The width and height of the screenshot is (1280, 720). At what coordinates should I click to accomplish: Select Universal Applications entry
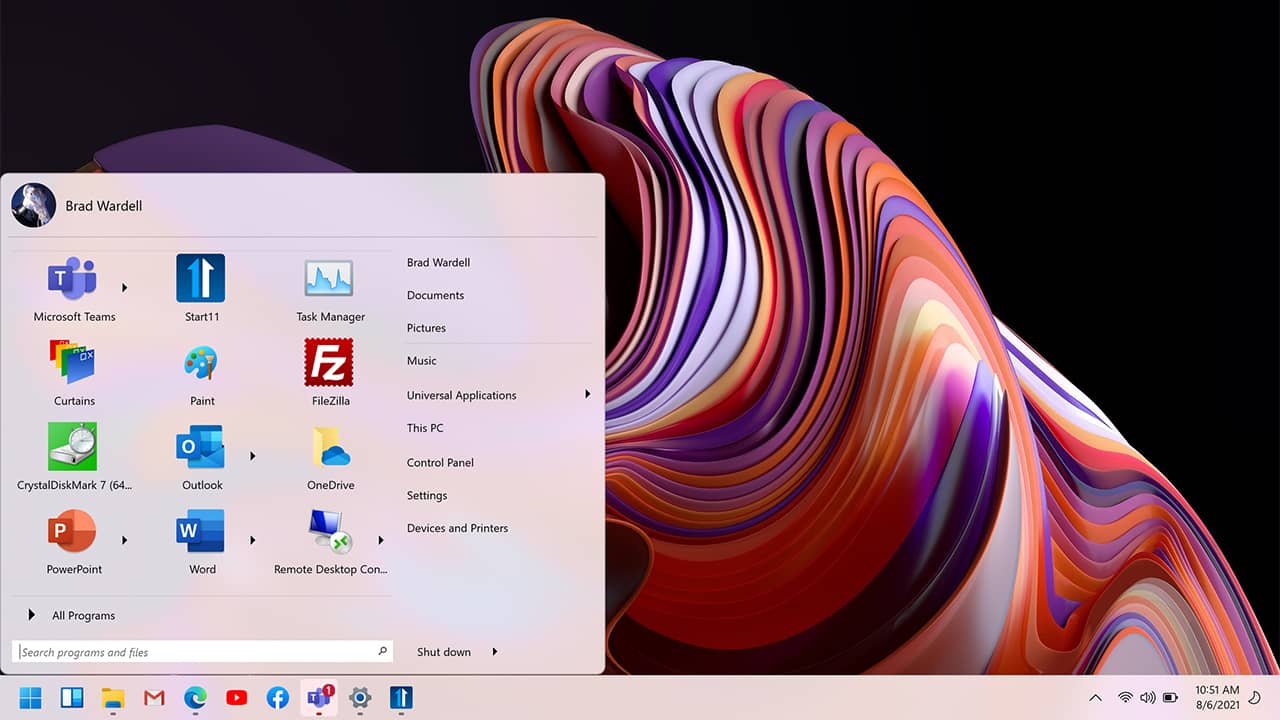click(461, 395)
